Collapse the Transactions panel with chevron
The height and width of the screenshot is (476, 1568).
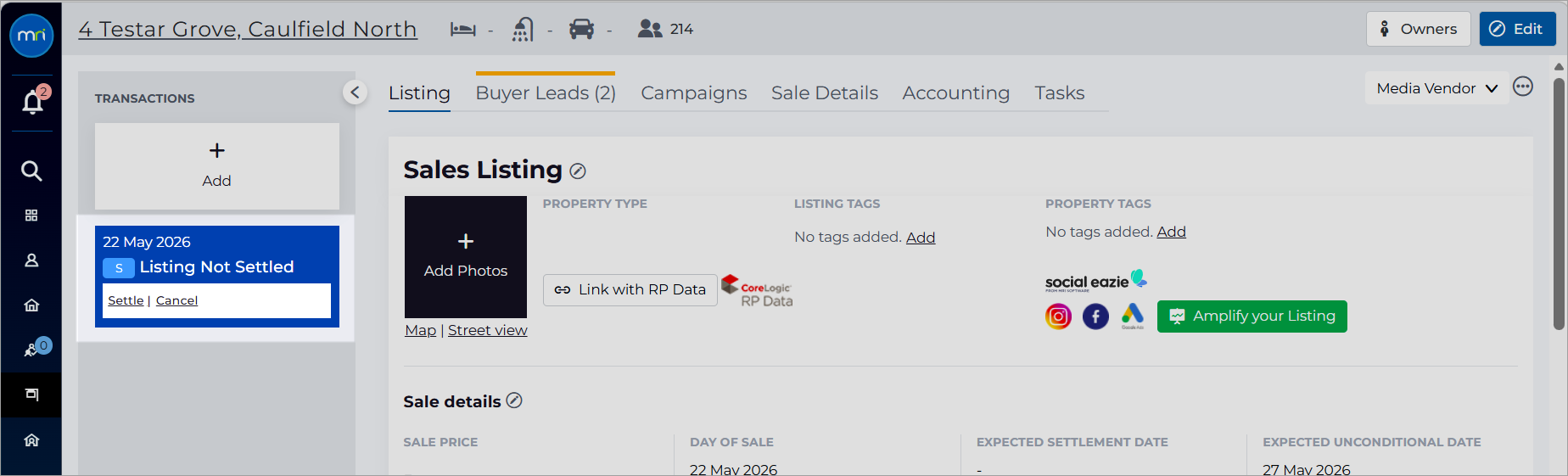point(355,92)
